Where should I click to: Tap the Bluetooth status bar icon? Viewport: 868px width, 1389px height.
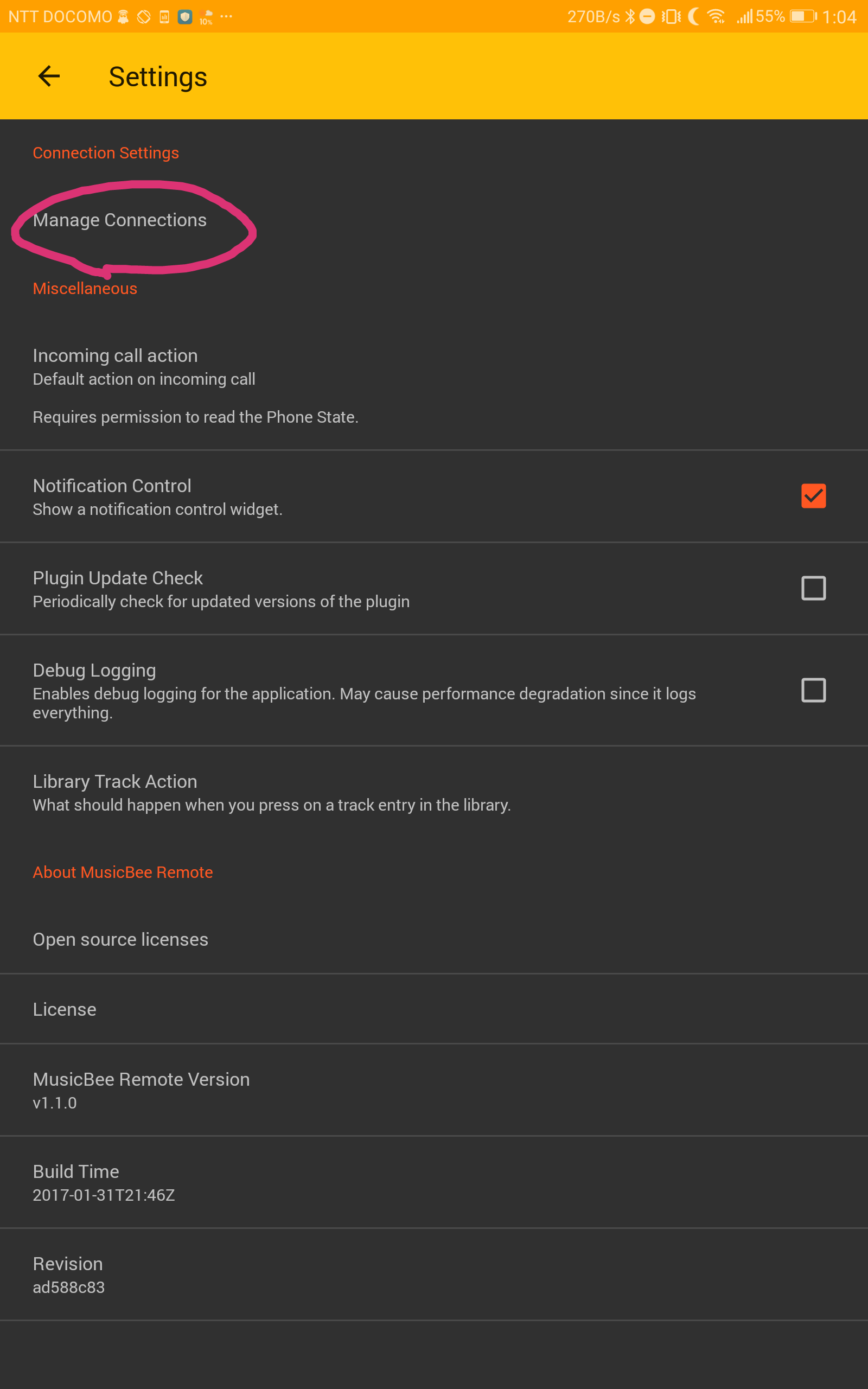[630, 17]
